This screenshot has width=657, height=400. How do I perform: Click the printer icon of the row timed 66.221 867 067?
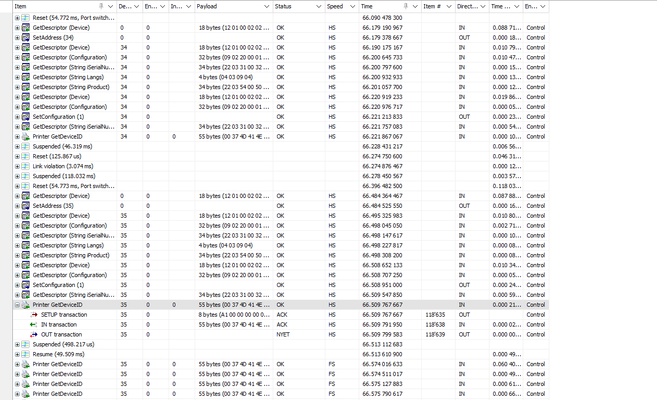click(26, 137)
